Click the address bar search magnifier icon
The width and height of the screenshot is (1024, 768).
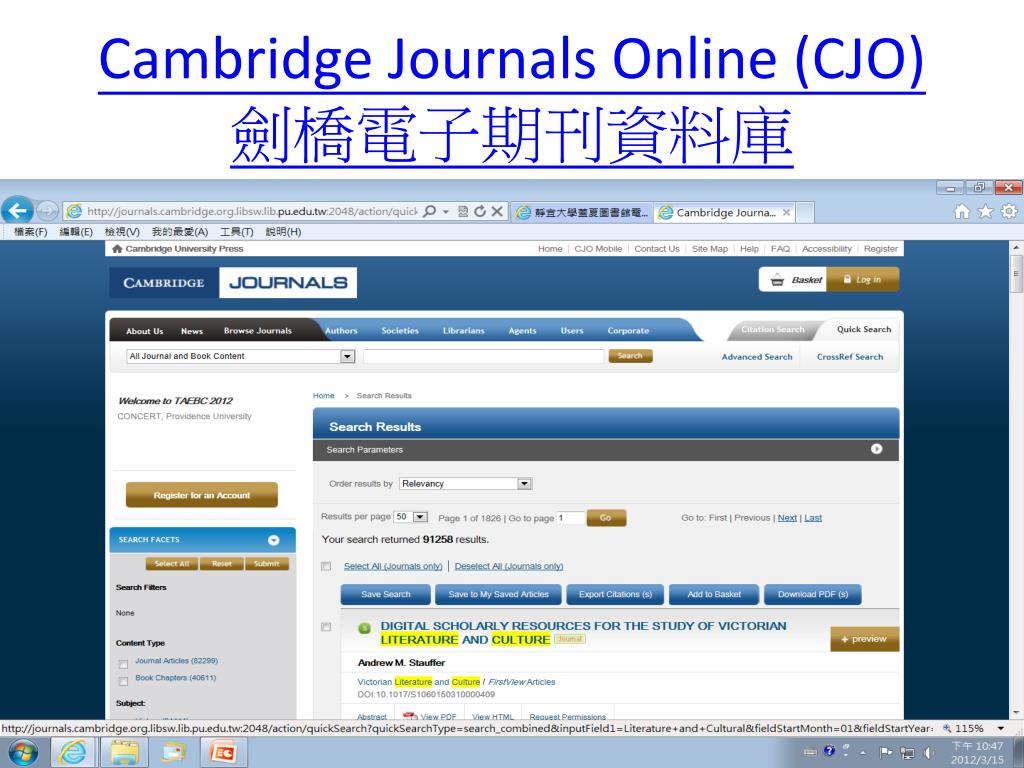point(429,212)
